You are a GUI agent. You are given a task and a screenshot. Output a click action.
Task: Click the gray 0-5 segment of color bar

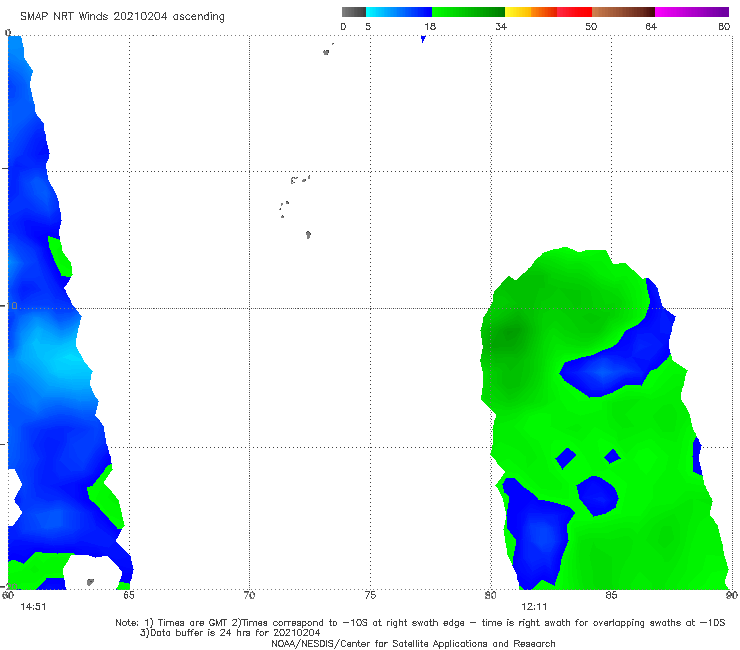(354, 12)
